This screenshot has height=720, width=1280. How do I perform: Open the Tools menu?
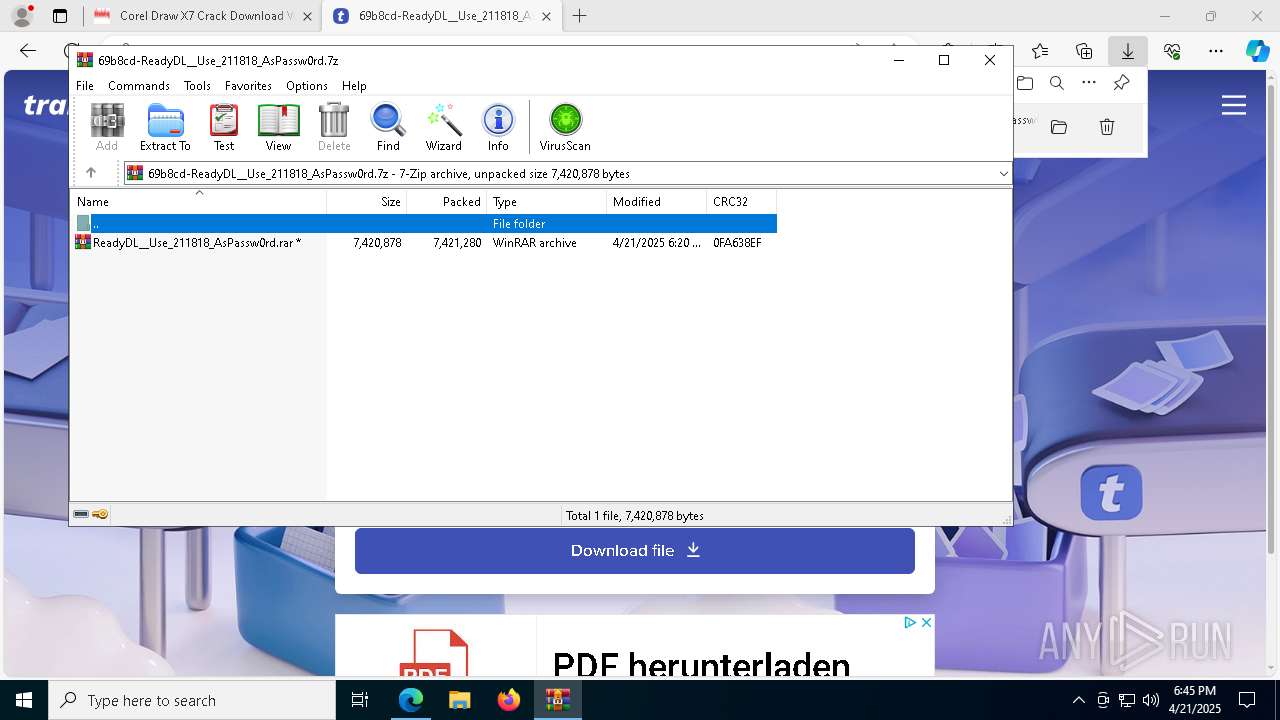197,86
